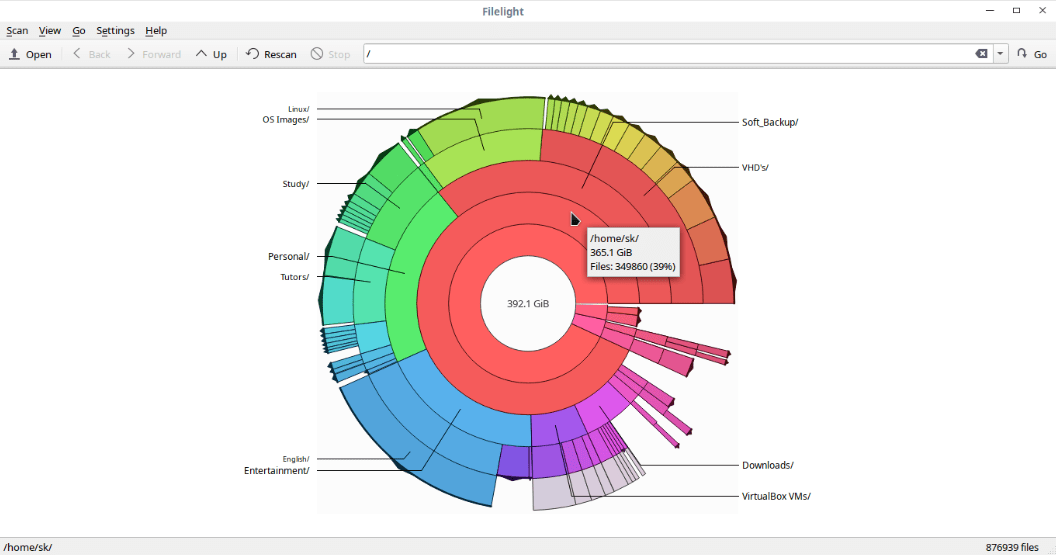This screenshot has width=1056, height=555.
Task: Click the Entertainment/ segment label
Action: pos(277,471)
